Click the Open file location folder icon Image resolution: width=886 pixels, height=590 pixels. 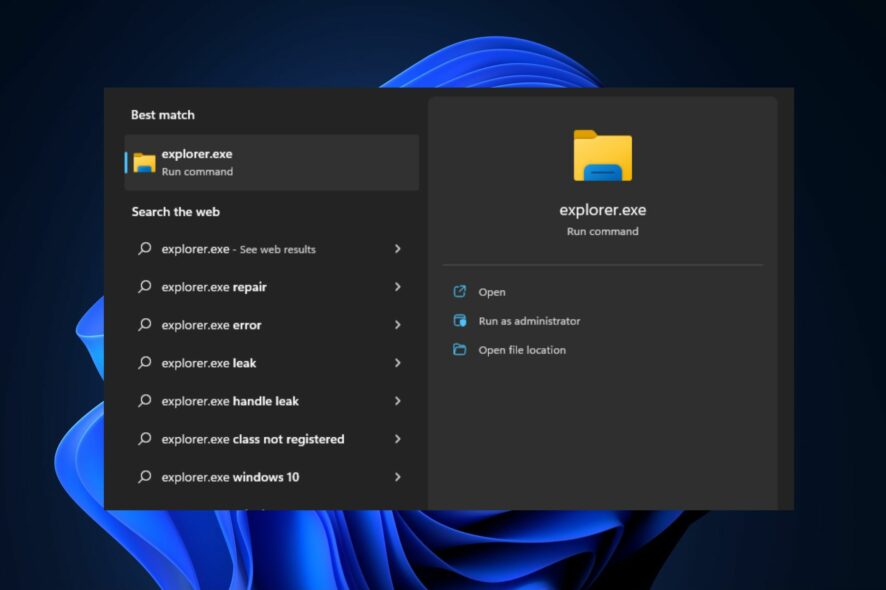tap(459, 349)
